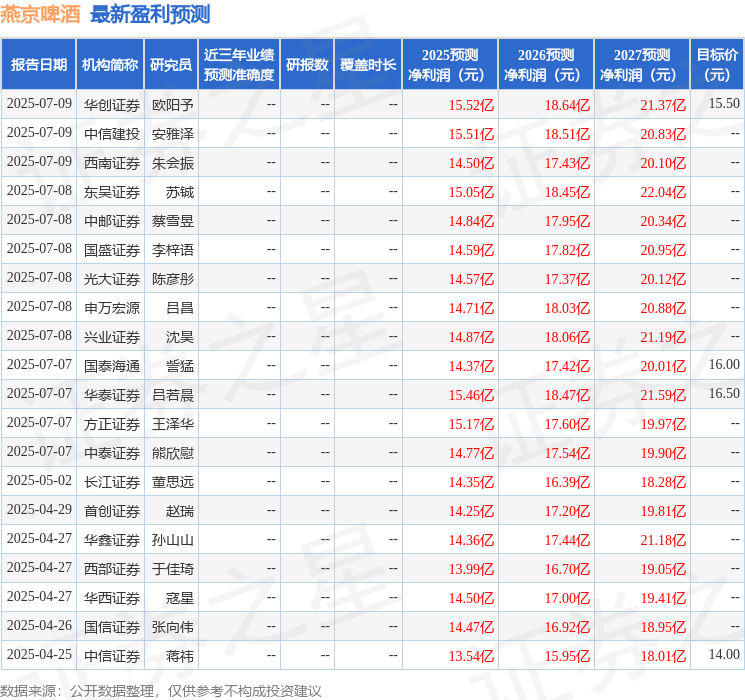Click the 最新盈利预测 heading
Screen dimensions: 745x700
(150, 15)
